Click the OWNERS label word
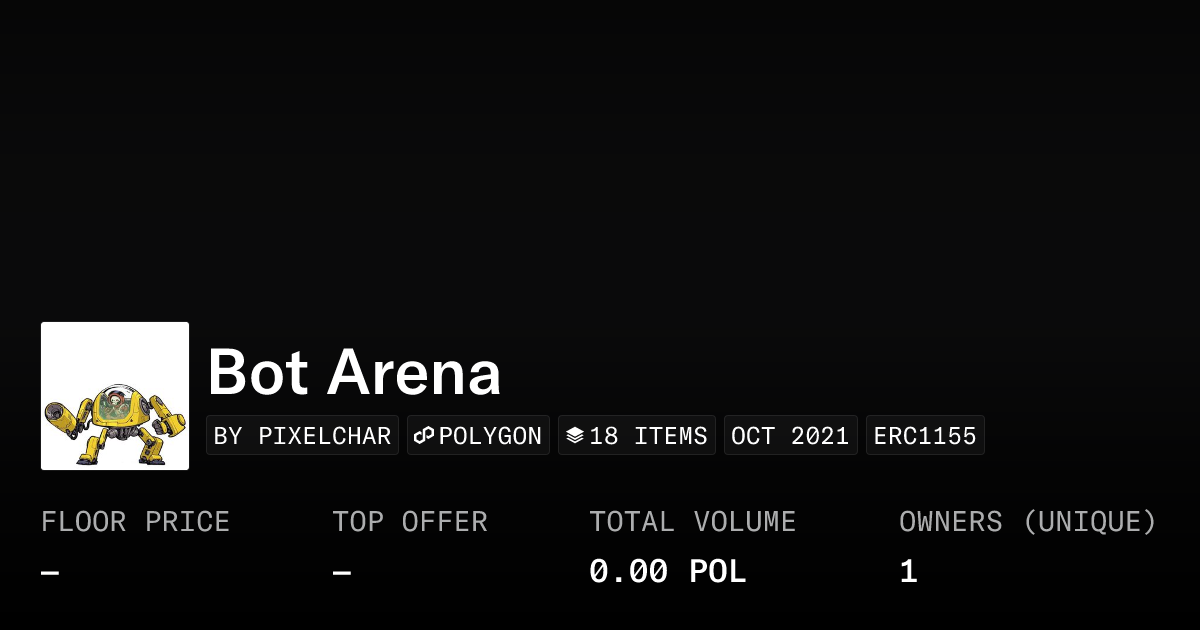The width and height of the screenshot is (1200, 630). pos(950,522)
